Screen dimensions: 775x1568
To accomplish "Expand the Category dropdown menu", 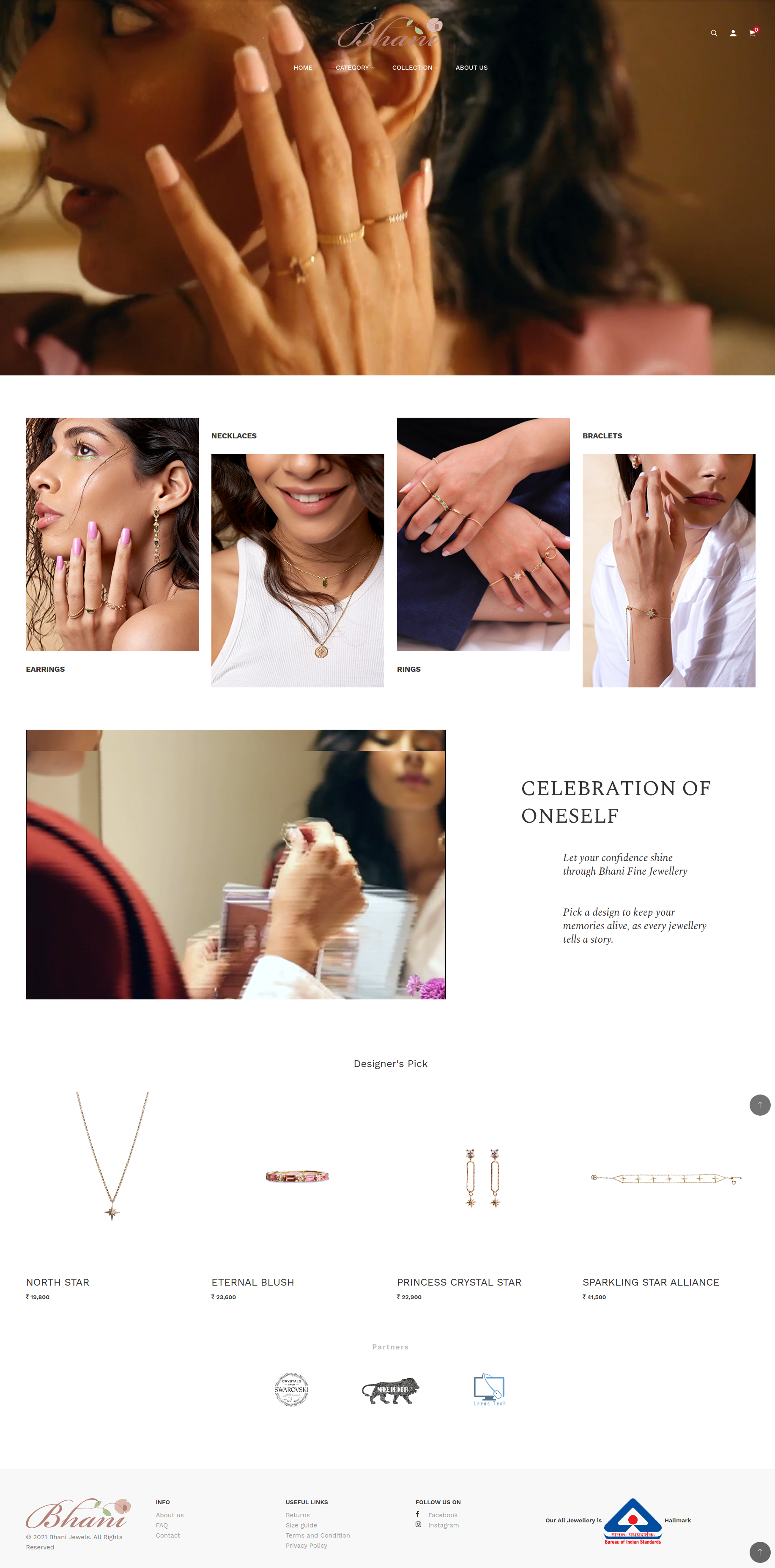I will [355, 68].
